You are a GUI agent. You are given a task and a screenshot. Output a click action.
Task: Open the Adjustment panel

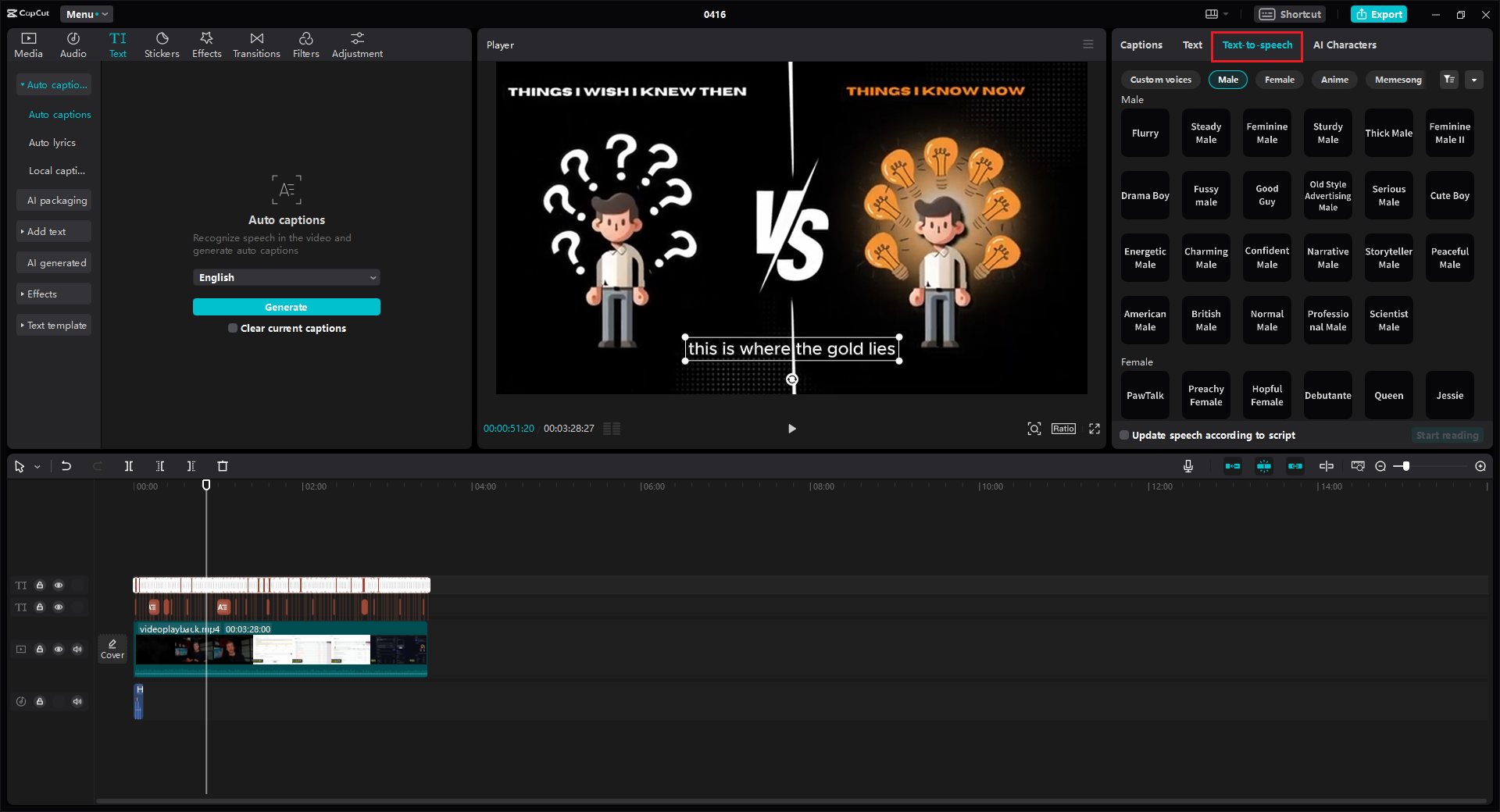click(x=357, y=45)
